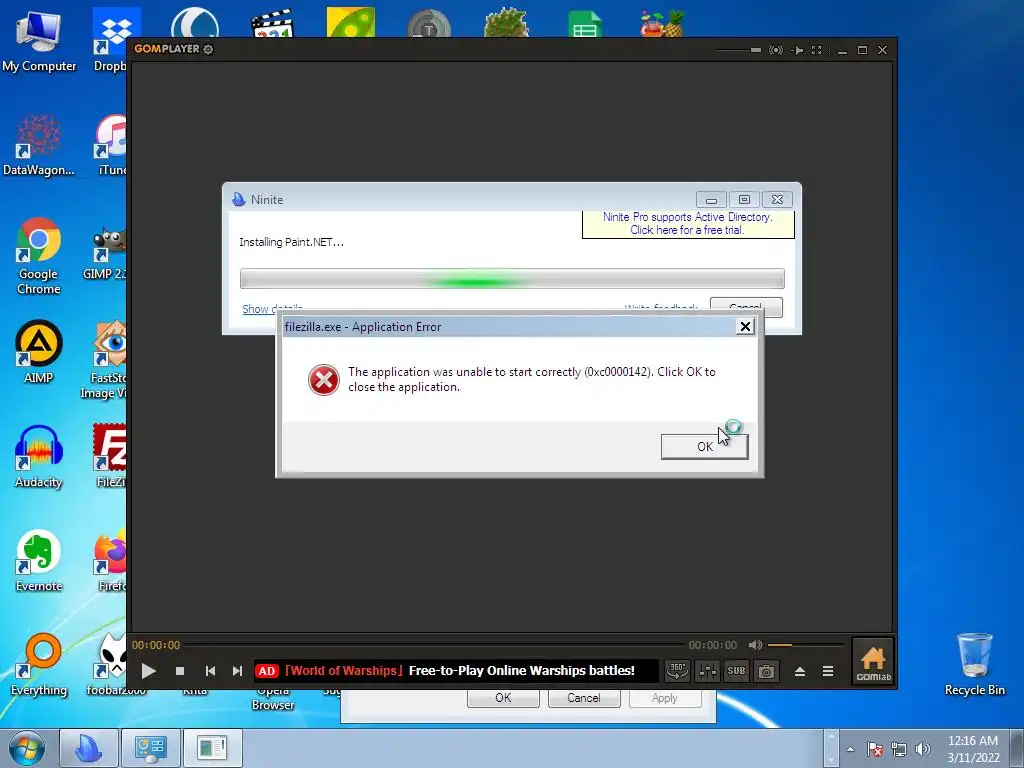Image resolution: width=1024 pixels, height=768 pixels.
Task: Open the World of Warships ad banner
Action: click(x=456, y=671)
